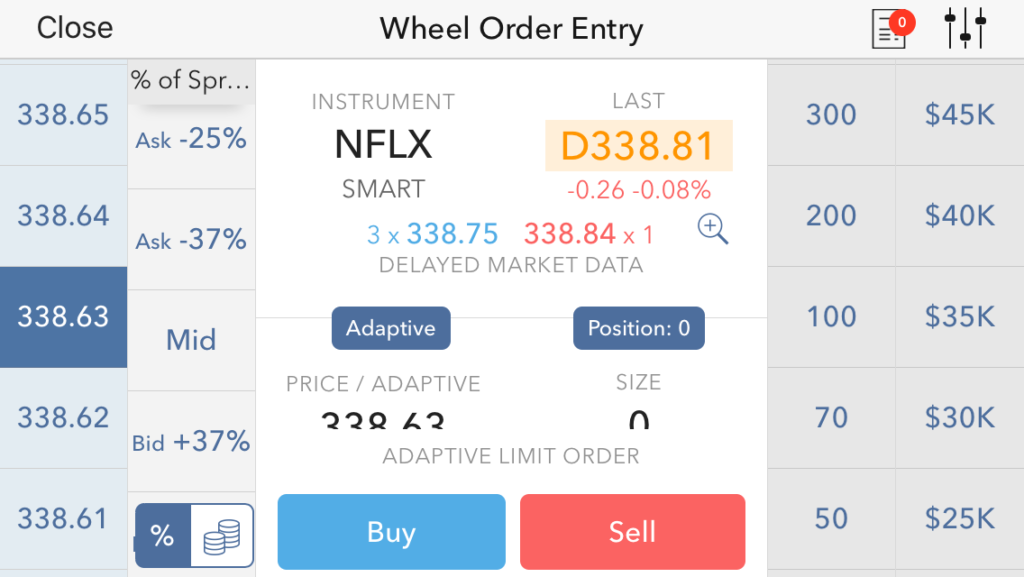This screenshot has height=577, width=1024.
Task: Close the Wheel Order Entry screen
Action: coord(74,28)
